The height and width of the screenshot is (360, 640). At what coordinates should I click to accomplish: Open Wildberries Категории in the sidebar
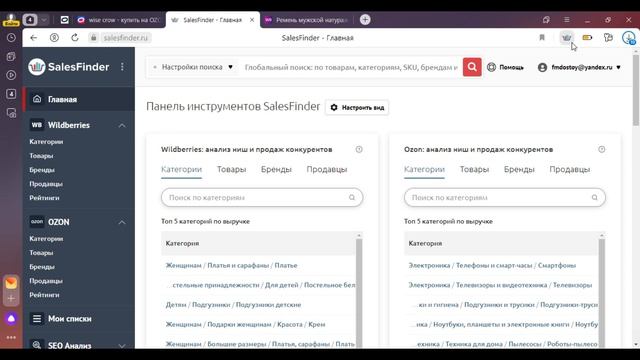pos(46,142)
